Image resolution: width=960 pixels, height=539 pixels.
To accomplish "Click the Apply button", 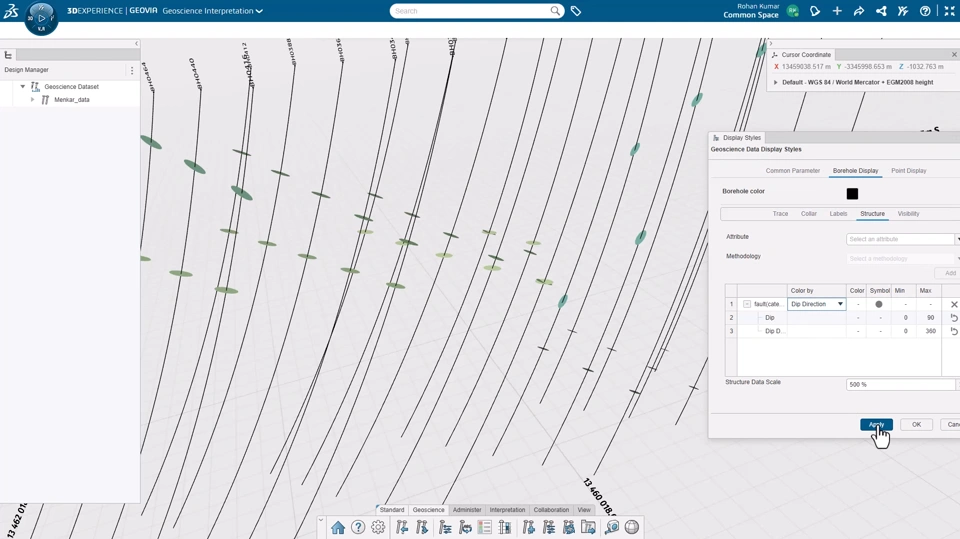I will 876,424.
